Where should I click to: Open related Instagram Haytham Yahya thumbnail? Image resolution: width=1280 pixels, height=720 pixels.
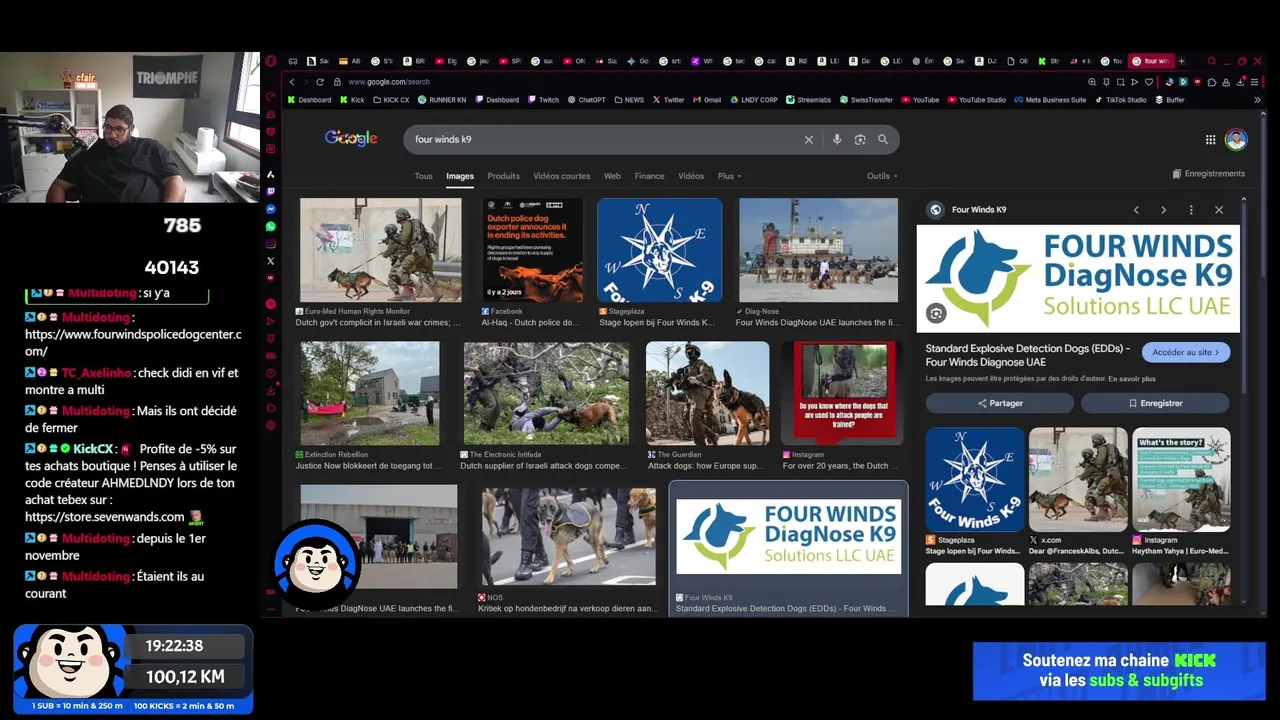[x=1181, y=479]
